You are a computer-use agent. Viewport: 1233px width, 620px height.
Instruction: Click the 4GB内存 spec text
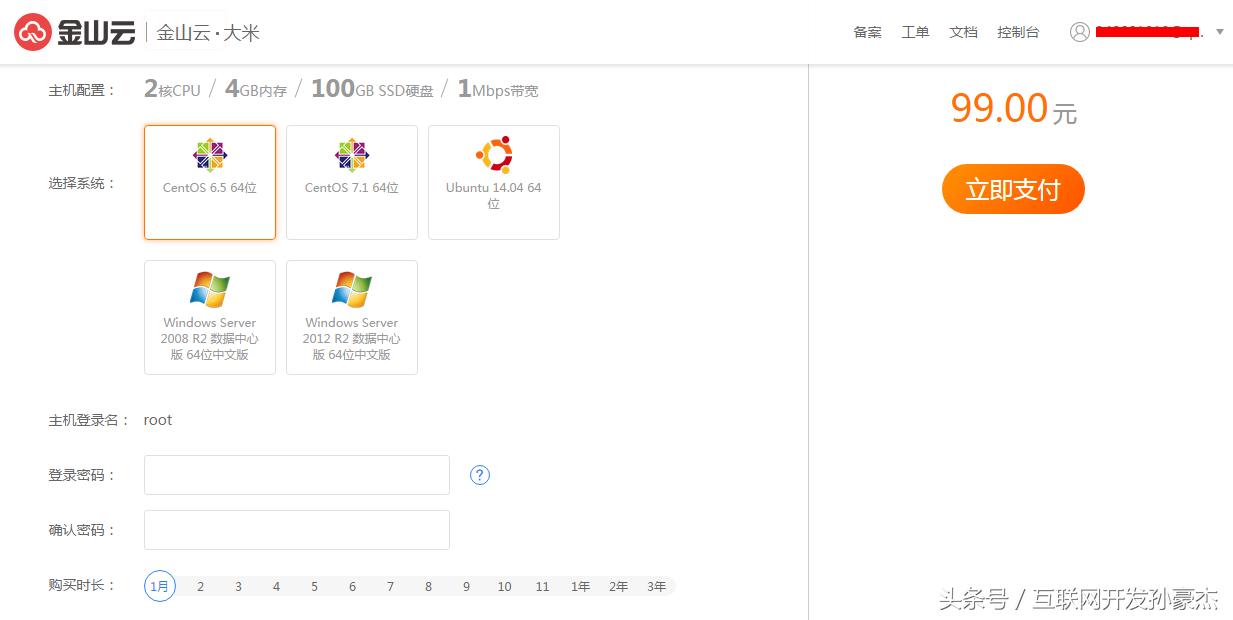(256, 89)
